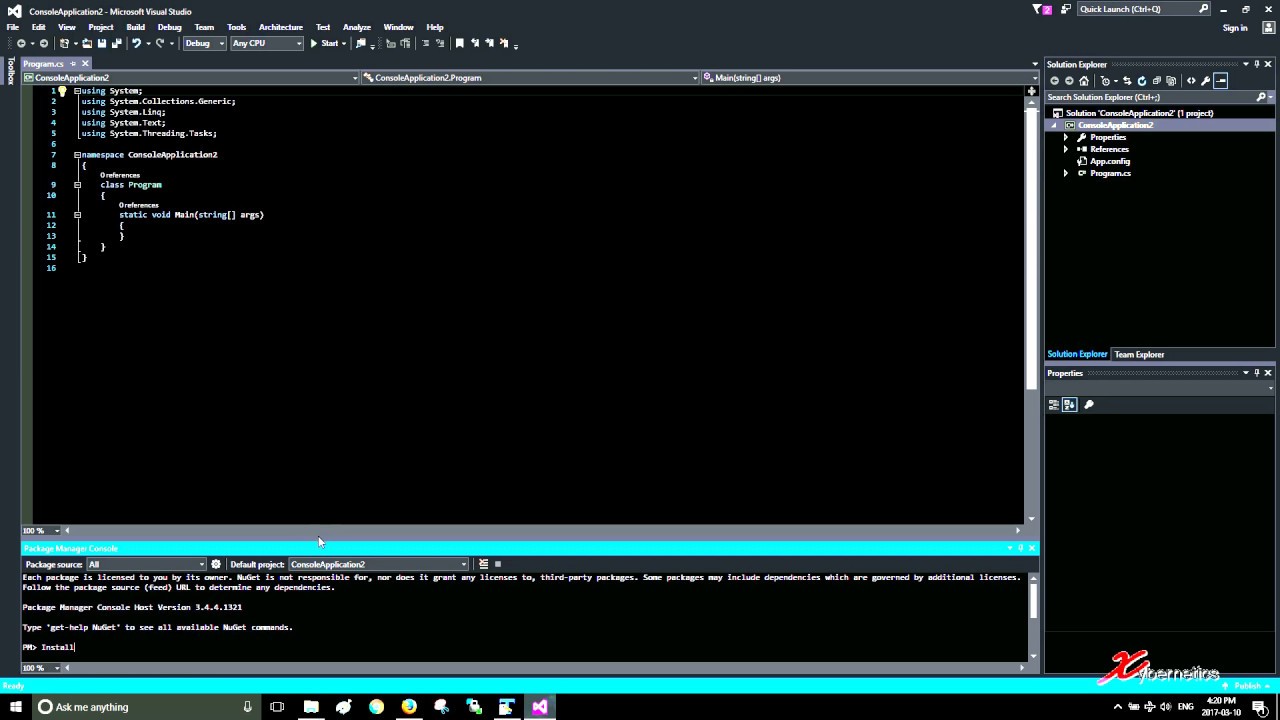This screenshot has height=720, width=1280.
Task: Expand the Program.cs node in Solution Explorer
Action: [1066, 173]
